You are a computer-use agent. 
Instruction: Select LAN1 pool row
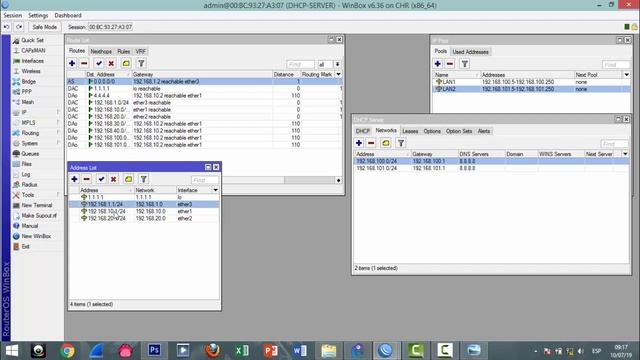click(531, 82)
